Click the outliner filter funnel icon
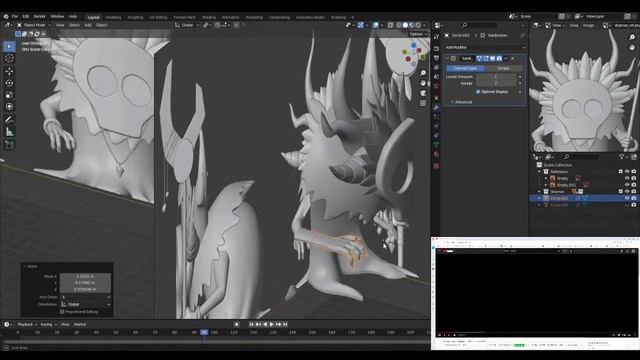This screenshot has height=360, width=640. (622, 157)
